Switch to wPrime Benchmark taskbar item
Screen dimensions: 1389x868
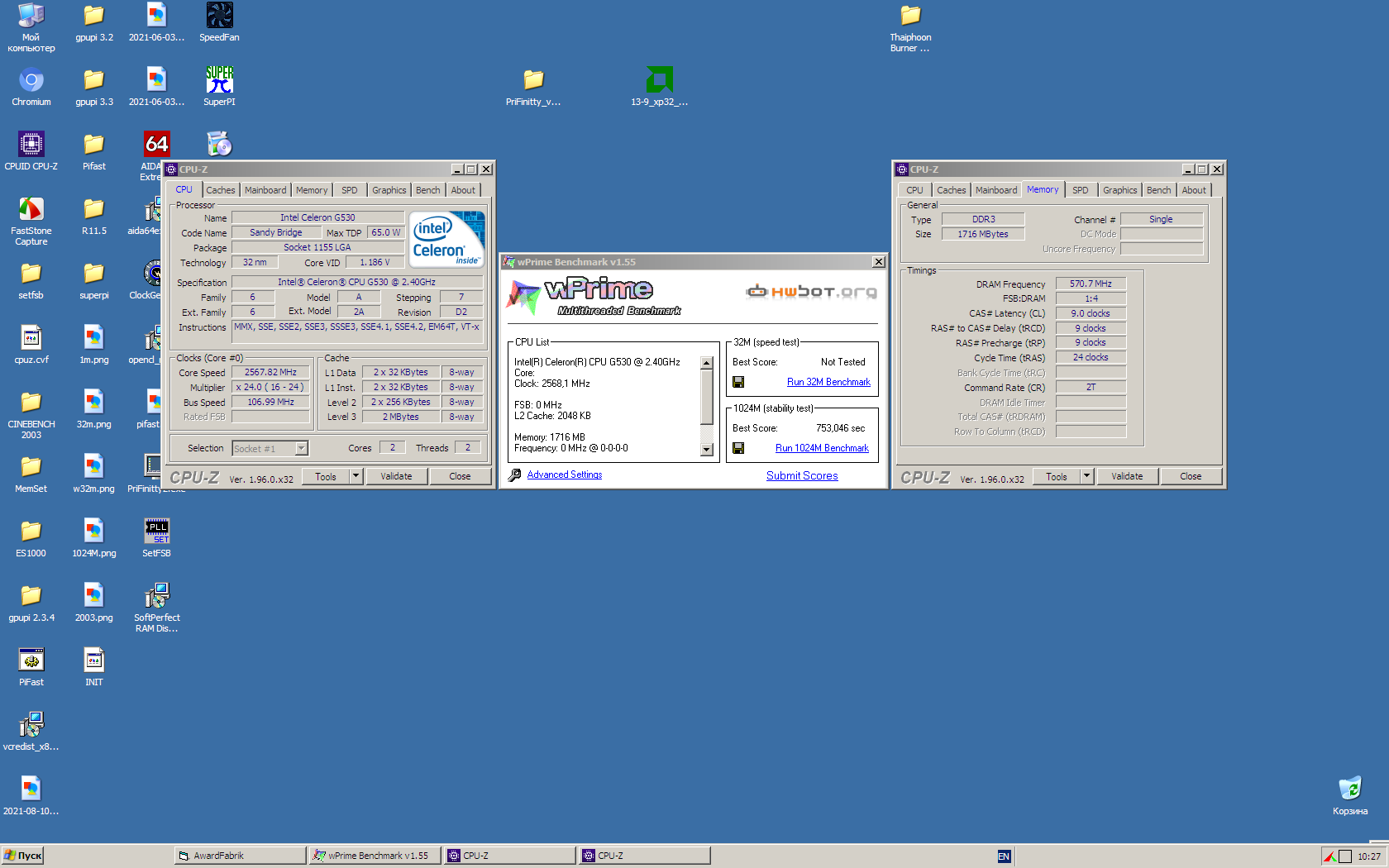coord(375,856)
